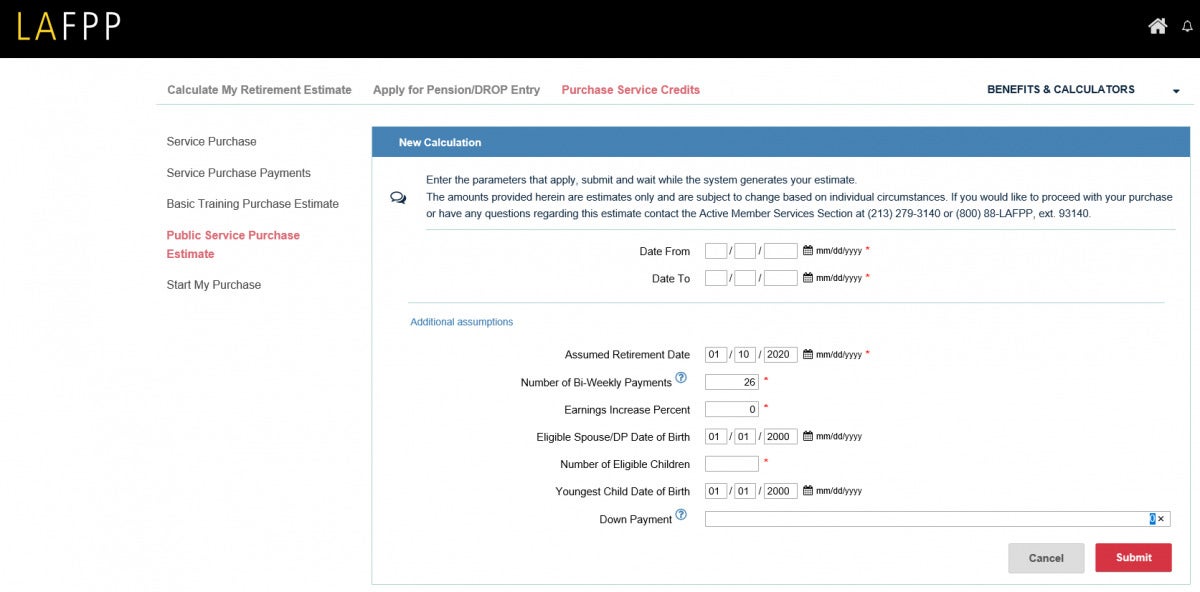The image size is (1200, 592).
Task: Open calendar for Youngest Child Date of Birth
Action: tap(808, 491)
